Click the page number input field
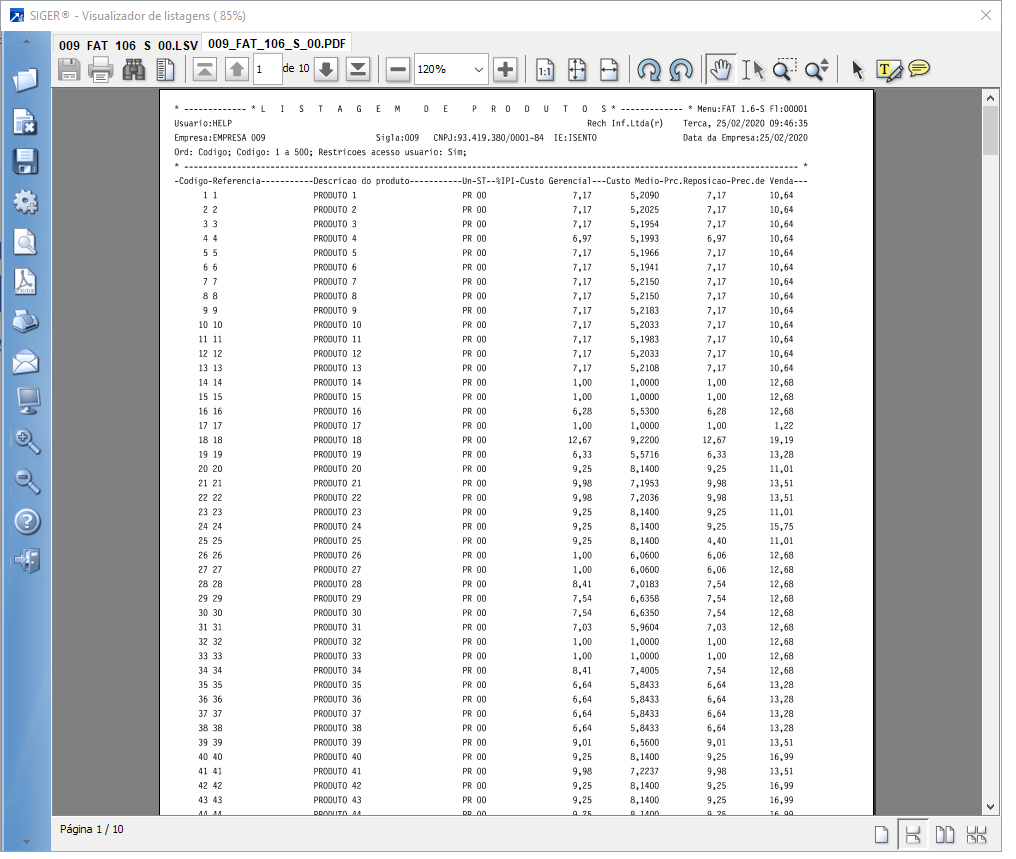This screenshot has width=1016, height=859. pos(266,69)
